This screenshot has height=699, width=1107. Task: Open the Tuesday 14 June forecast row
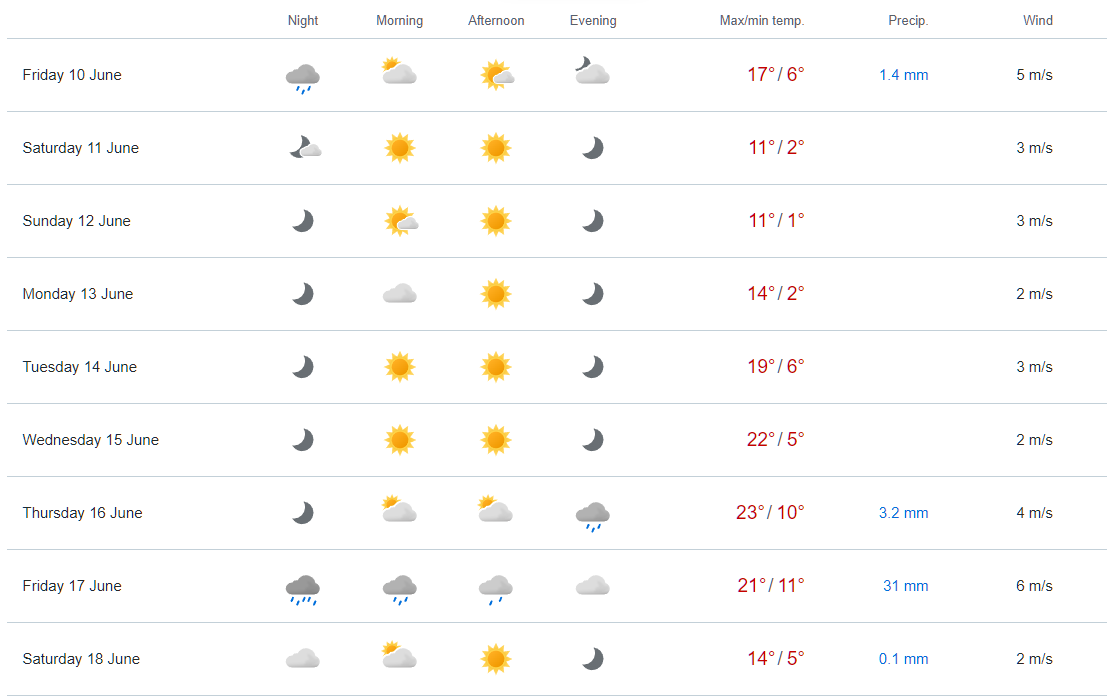(x=557, y=367)
